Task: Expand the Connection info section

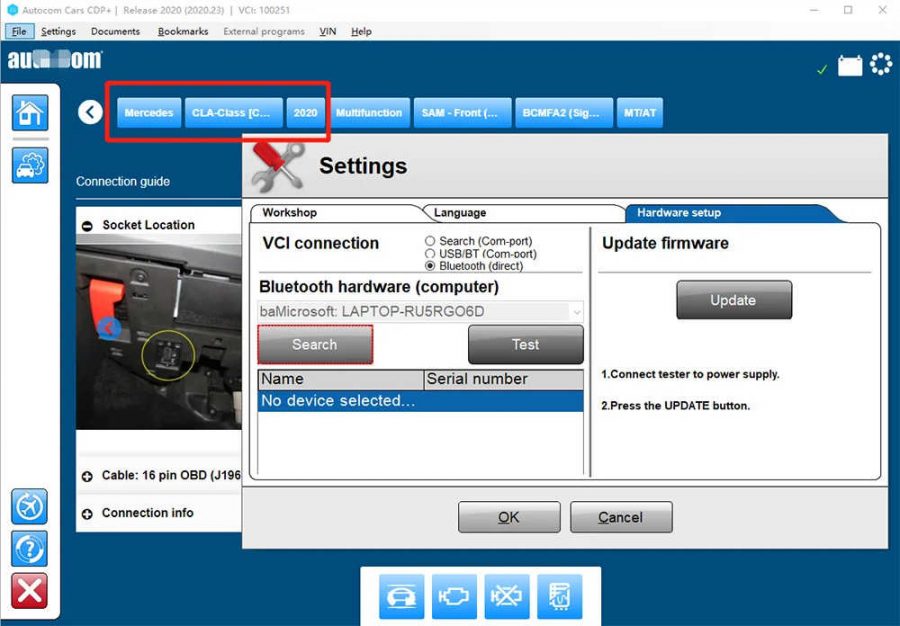Action: [x=88, y=513]
